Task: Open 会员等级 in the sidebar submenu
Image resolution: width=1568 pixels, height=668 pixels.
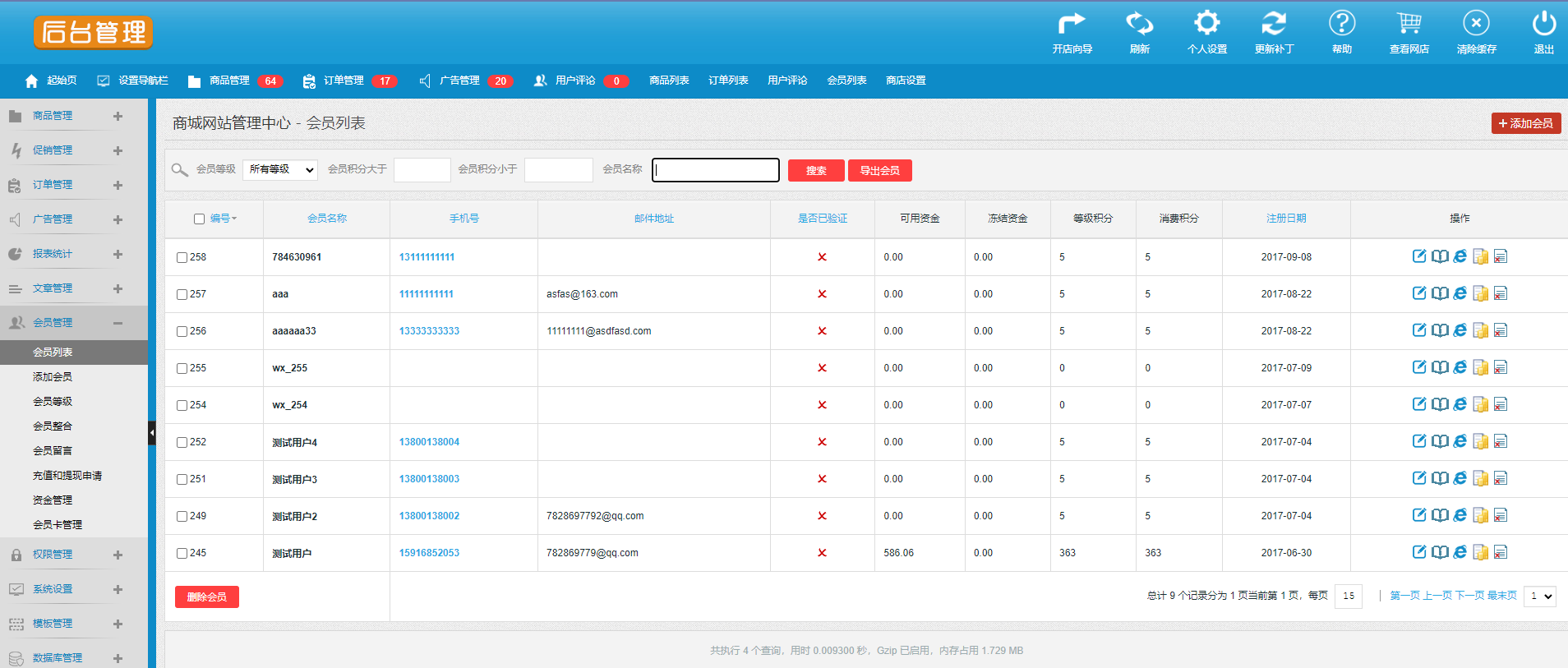Action: click(53, 401)
